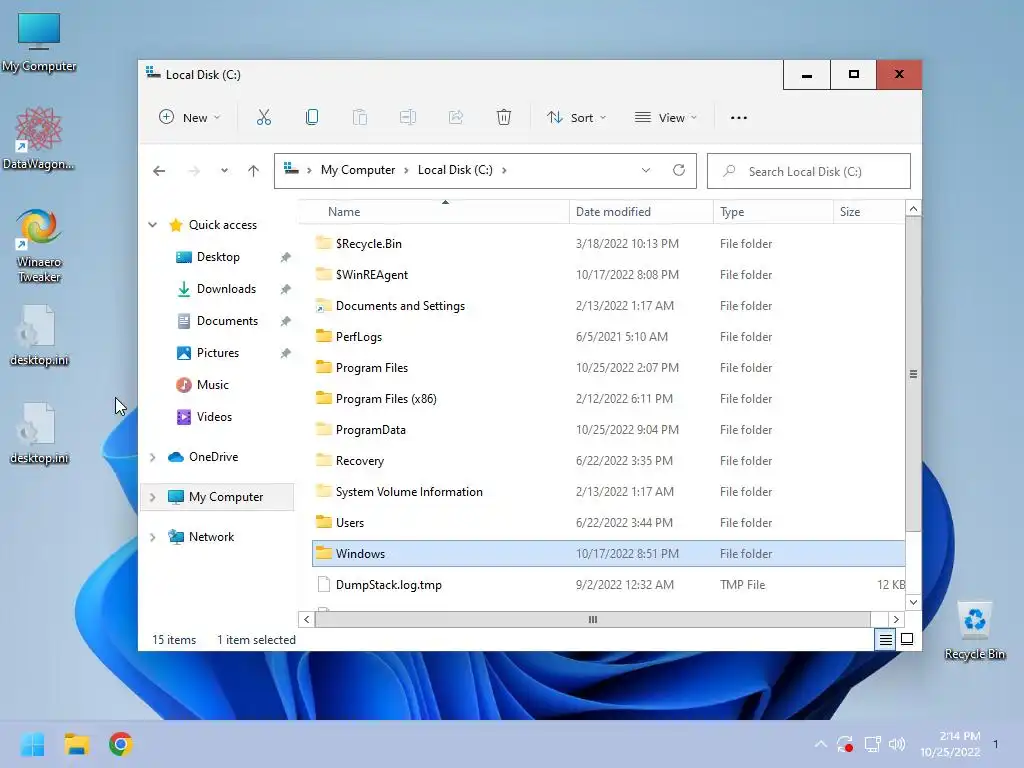This screenshot has width=1024, height=768.
Task: Expand address bar history dropdown
Action: (x=646, y=170)
